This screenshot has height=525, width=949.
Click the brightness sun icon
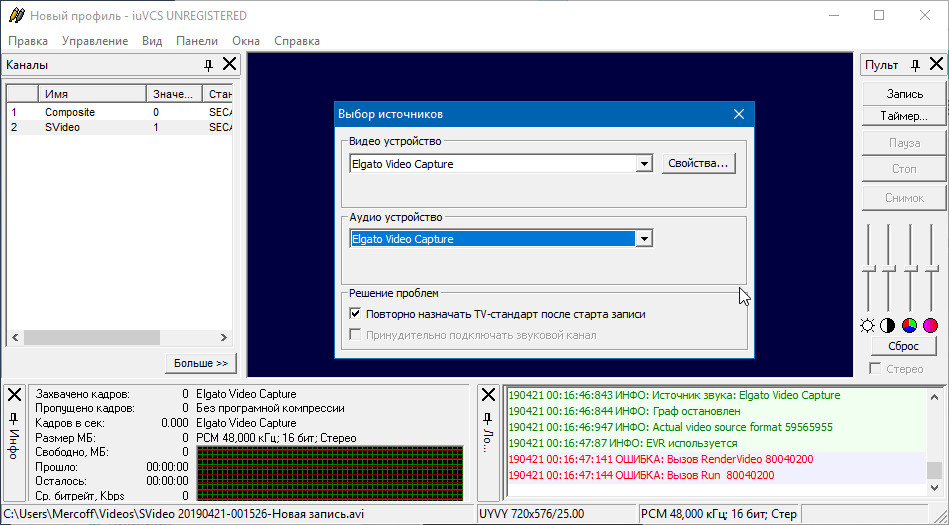tap(867, 326)
